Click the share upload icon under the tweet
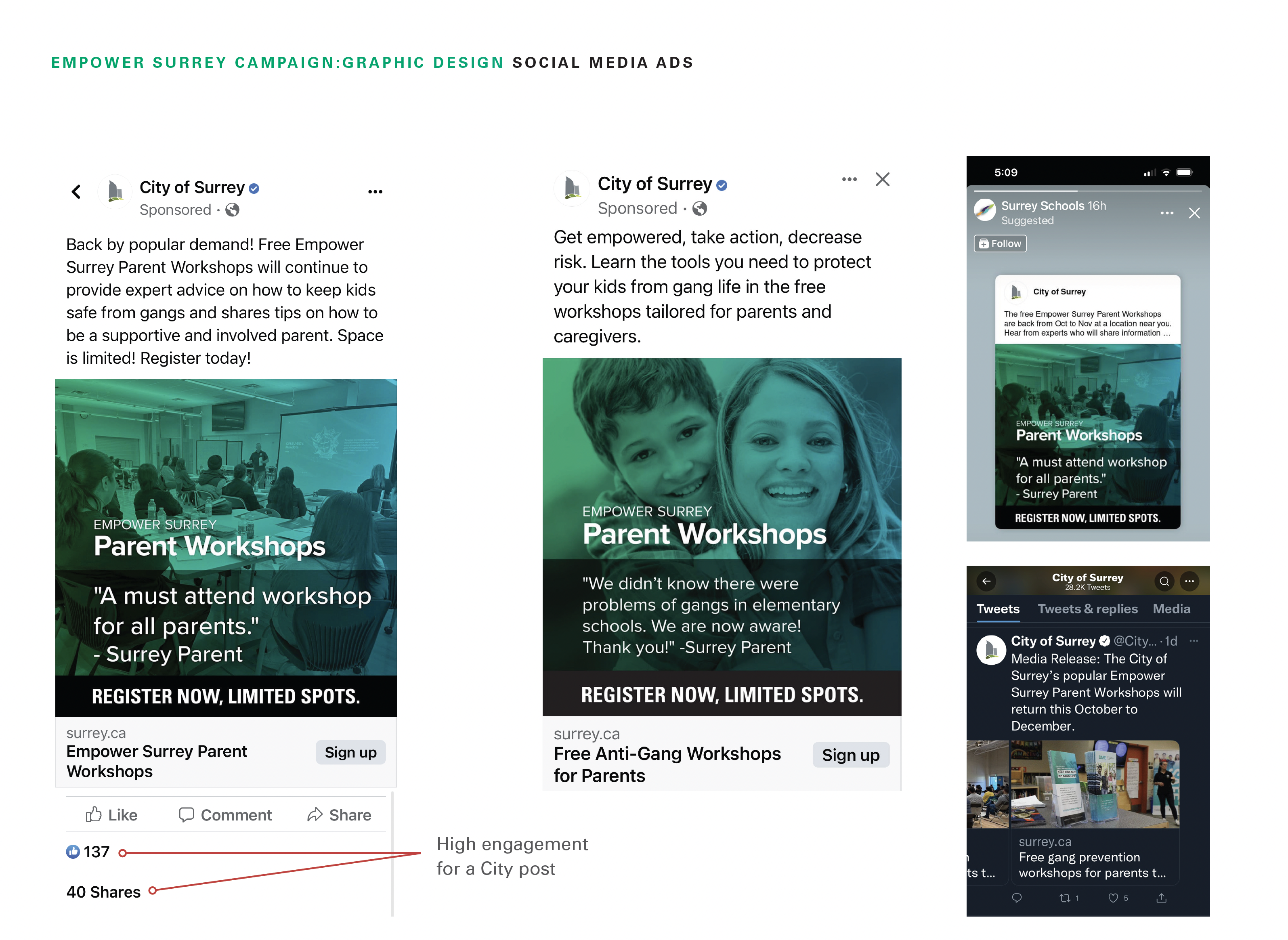1288x940 pixels. click(1162, 898)
